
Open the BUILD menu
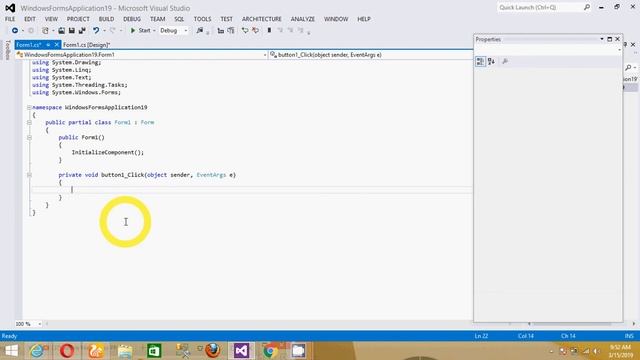(x=107, y=19)
